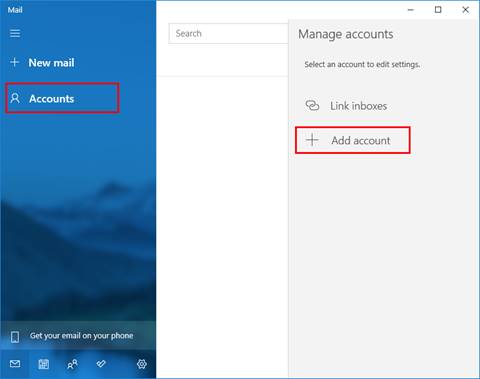Screen dimensions: 480x379
Task: Collapse the navigation pane with hamburger icon
Action: pyautogui.click(x=15, y=33)
